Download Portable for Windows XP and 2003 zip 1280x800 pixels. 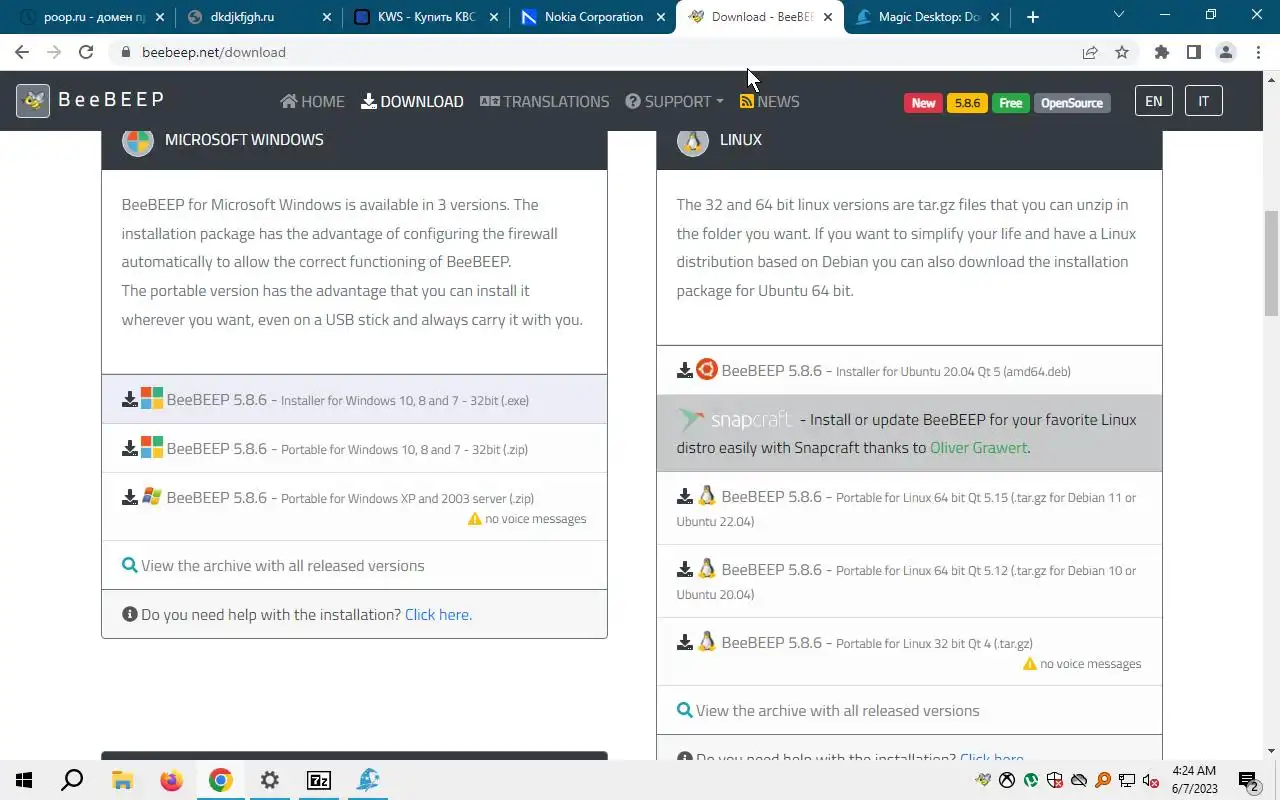pyautogui.click(x=354, y=506)
